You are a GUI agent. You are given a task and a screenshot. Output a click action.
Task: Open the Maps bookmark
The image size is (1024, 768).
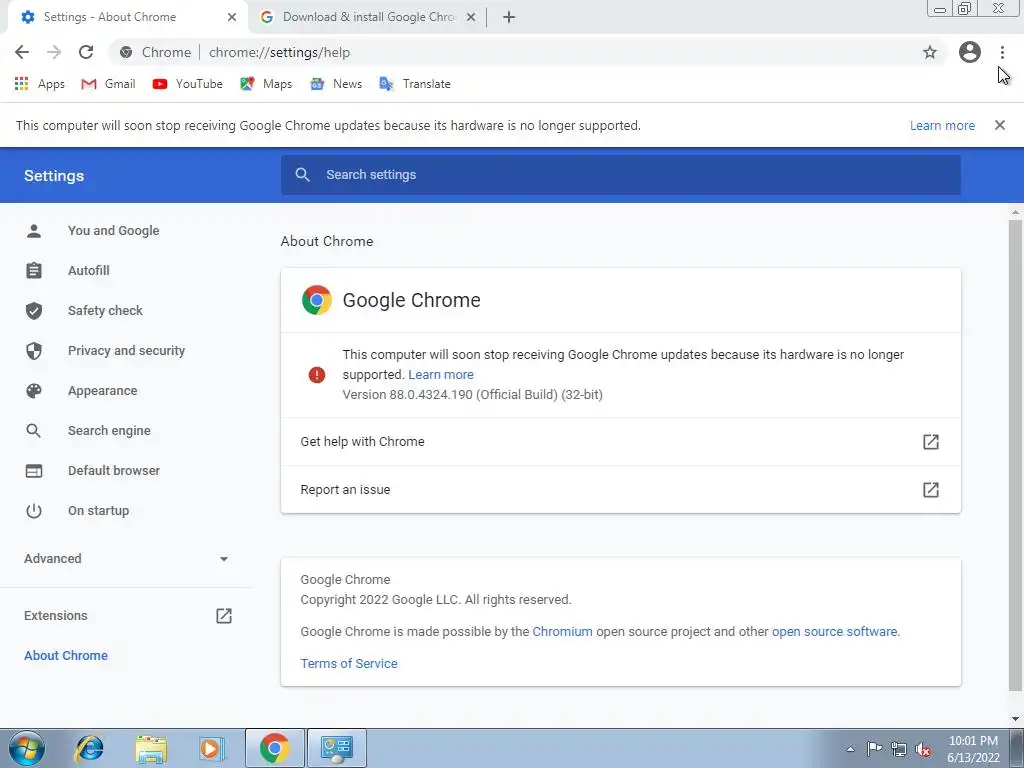click(266, 84)
